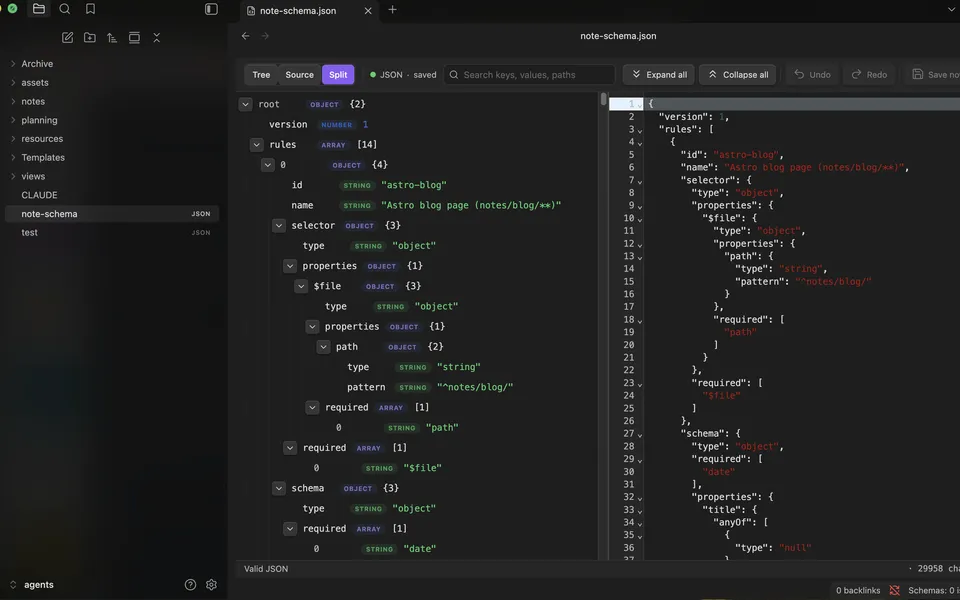This screenshot has width=960, height=600.
Task: Fold line 27 schema in source editor
Action: (x=639, y=434)
